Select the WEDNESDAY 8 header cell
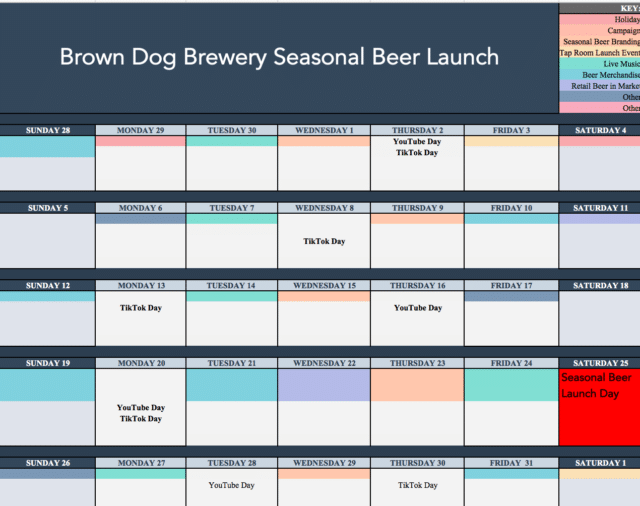The width and height of the screenshot is (640, 506). pos(324,208)
